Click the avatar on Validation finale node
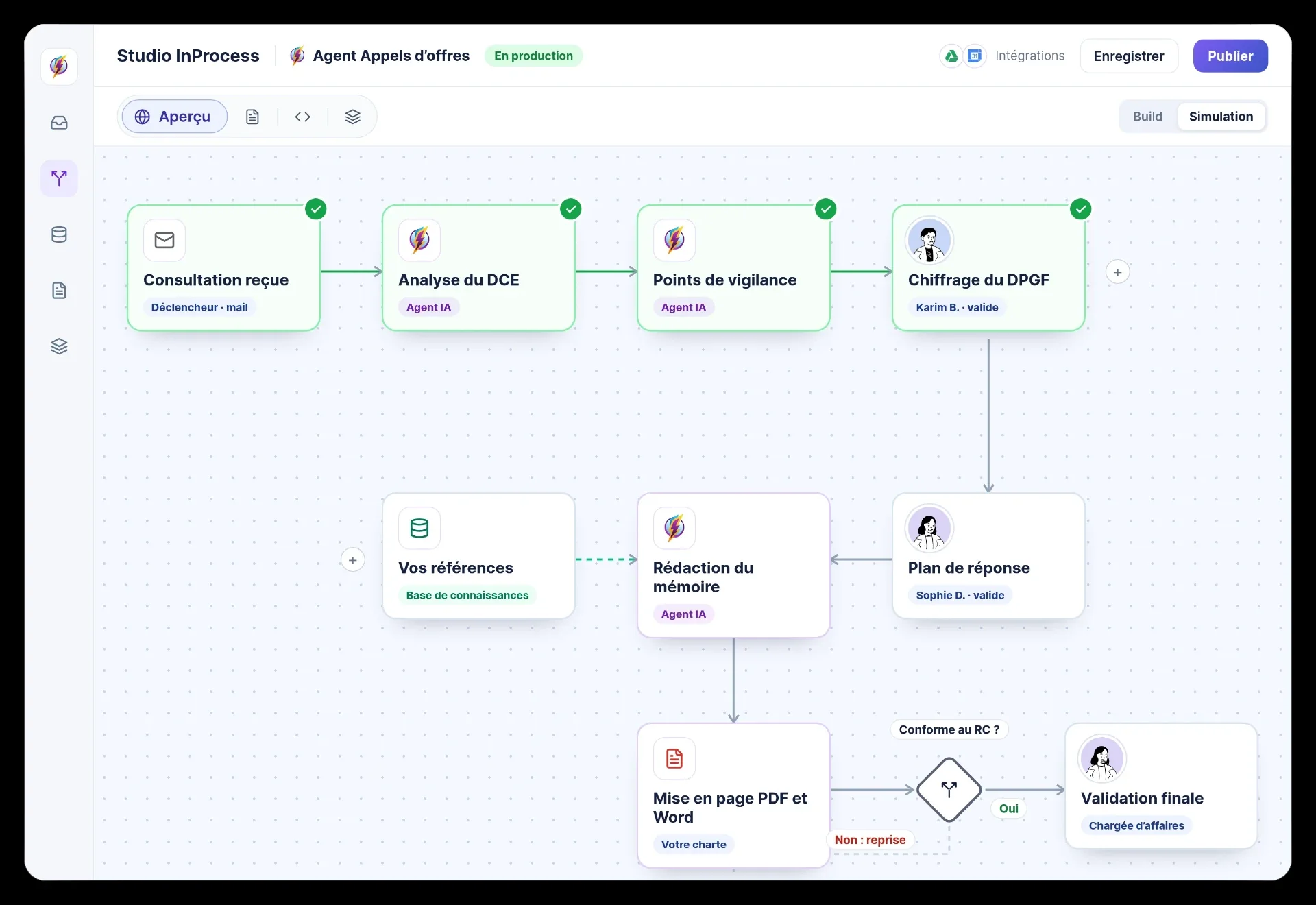The image size is (1316, 905). coord(1102,758)
